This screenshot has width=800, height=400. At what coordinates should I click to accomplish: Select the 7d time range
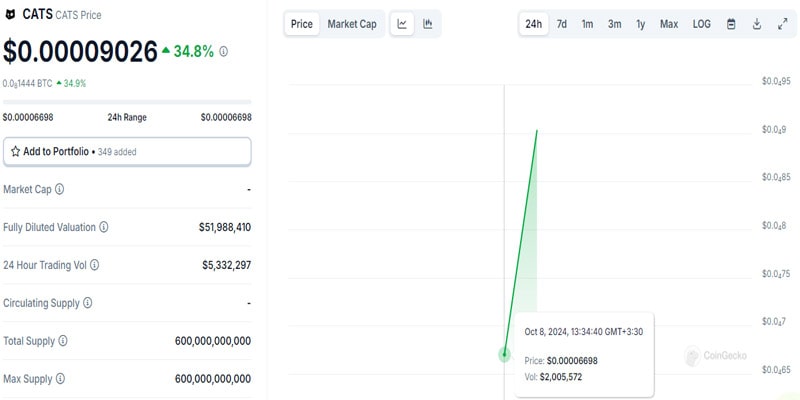[x=562, y=24]
